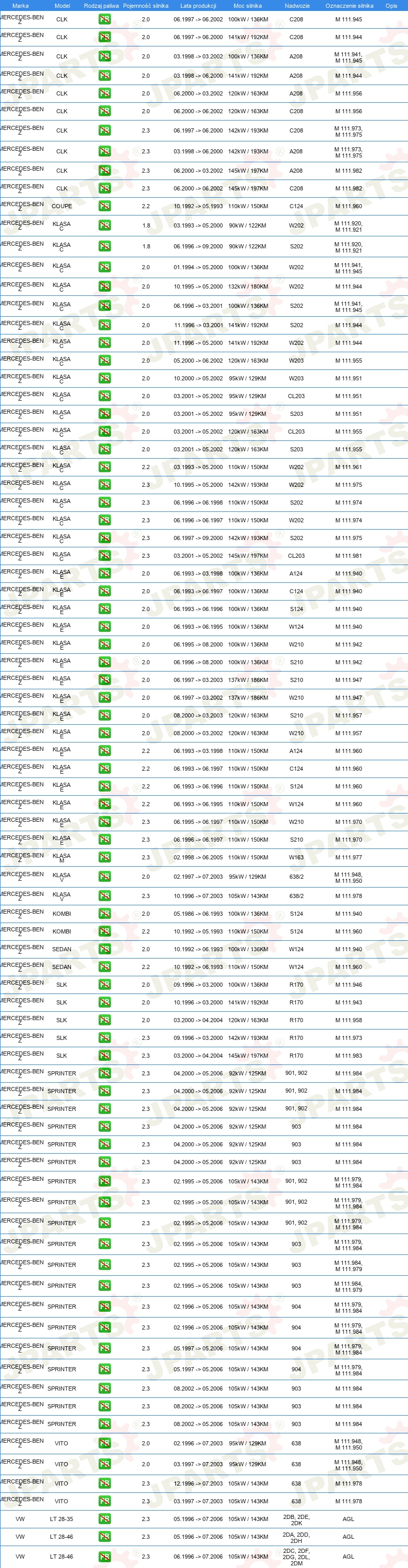Select the 2DC, 2DF, 2DG body cell

[296, 1557]
